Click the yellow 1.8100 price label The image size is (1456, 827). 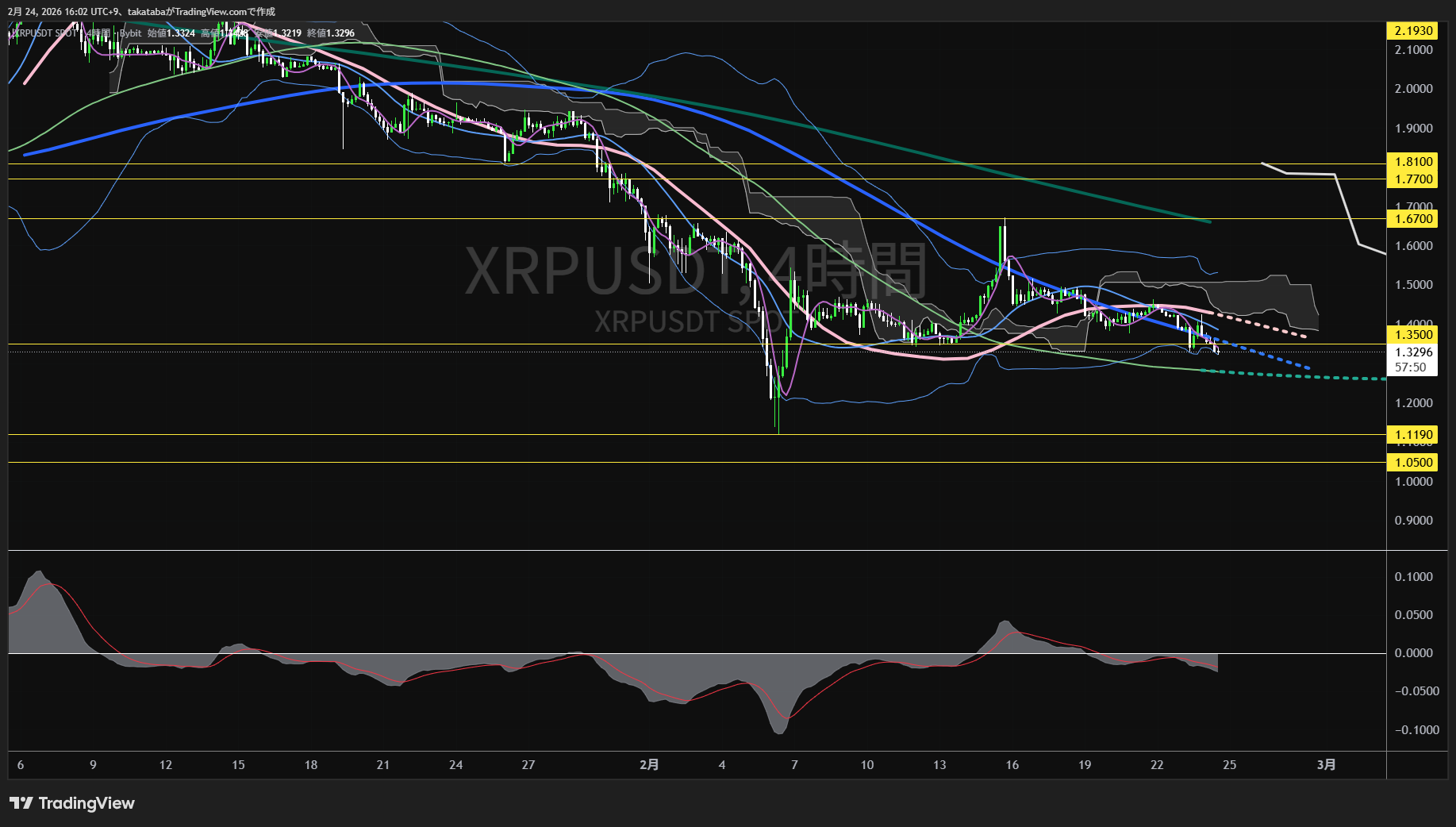pos(1413,162)
